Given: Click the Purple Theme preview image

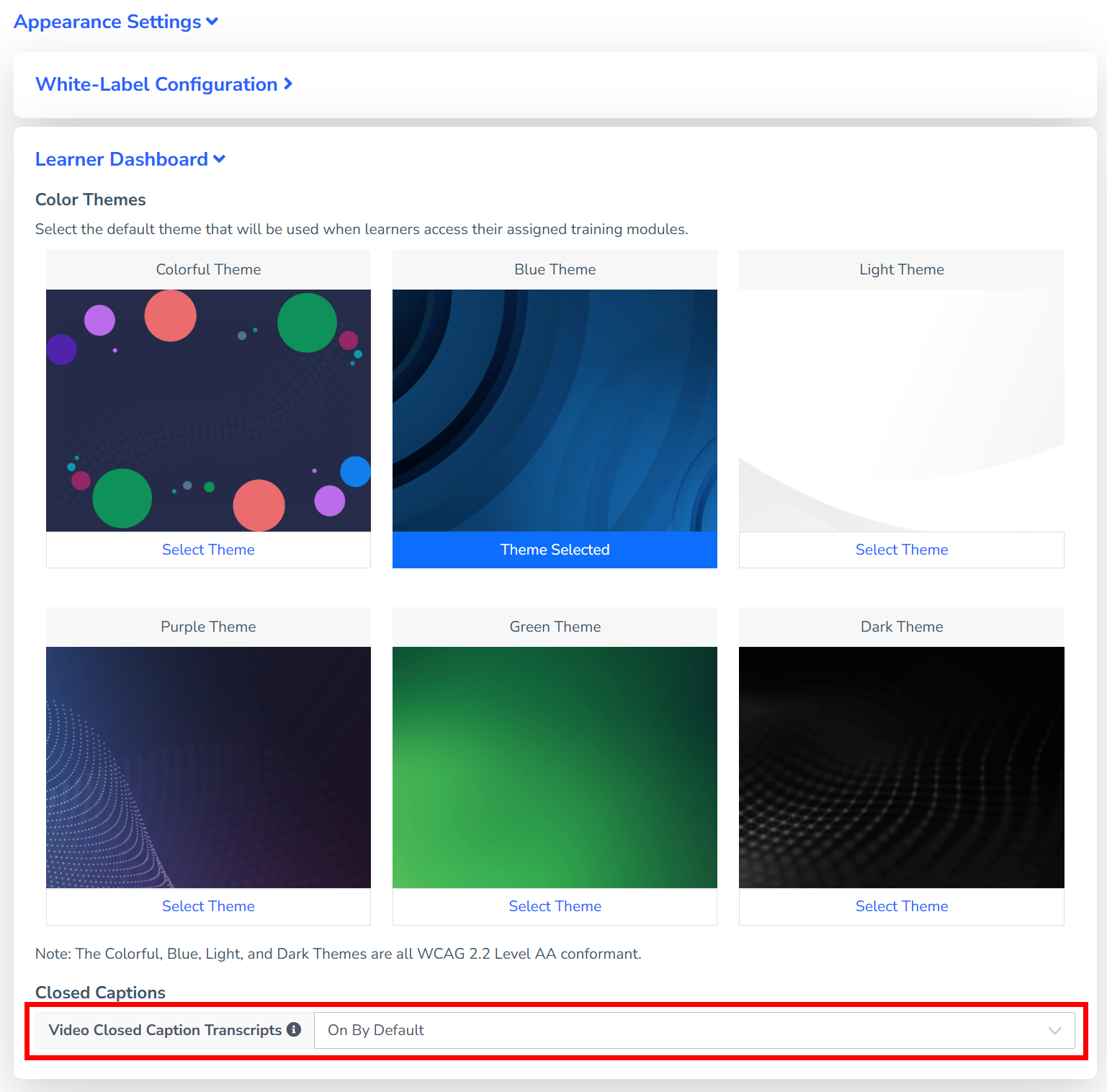Looking at the screenshot, I should coord(208,767).
